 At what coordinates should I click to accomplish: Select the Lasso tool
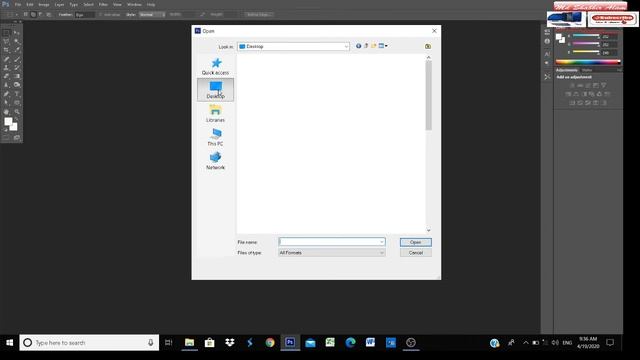[6, 41]
